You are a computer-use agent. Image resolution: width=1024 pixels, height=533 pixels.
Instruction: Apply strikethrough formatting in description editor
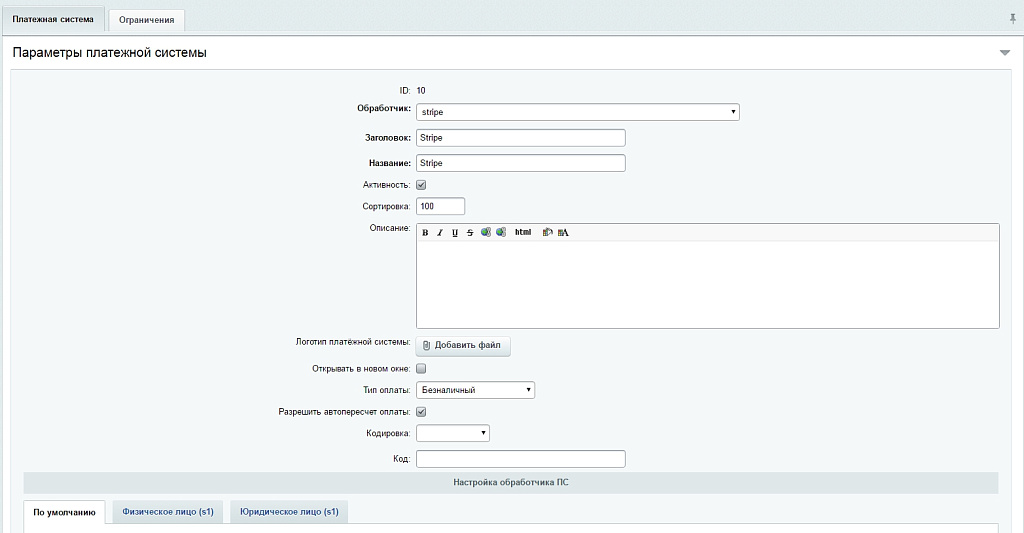[x=470, y=233]
